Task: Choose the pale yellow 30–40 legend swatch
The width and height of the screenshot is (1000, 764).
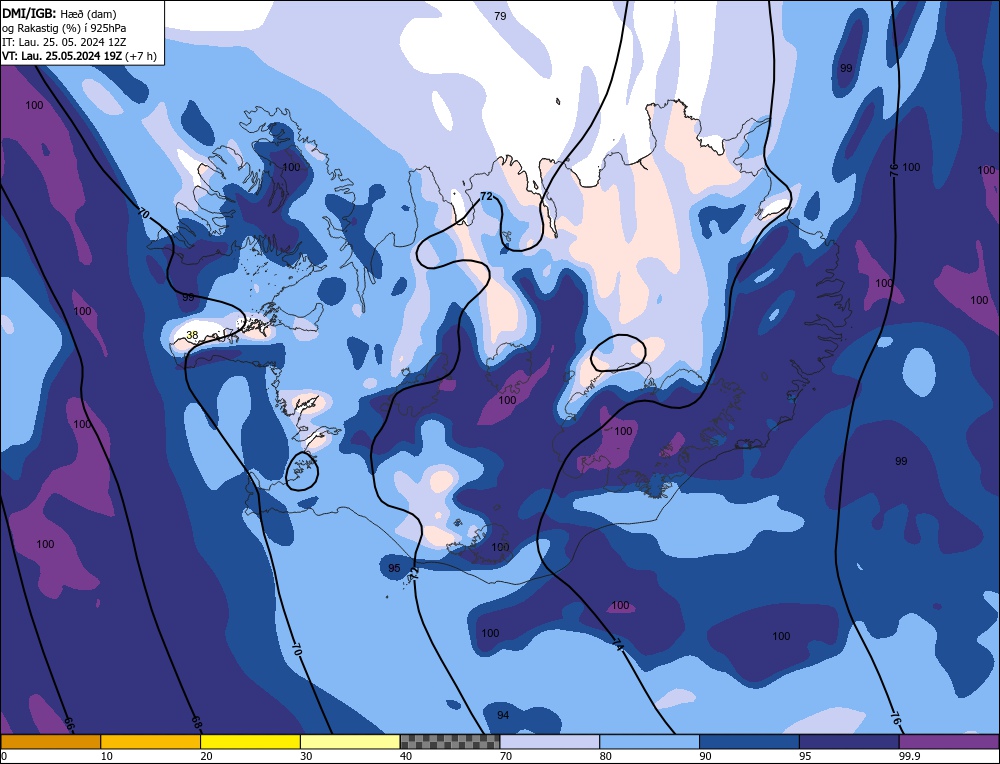Action: (350, 742)
